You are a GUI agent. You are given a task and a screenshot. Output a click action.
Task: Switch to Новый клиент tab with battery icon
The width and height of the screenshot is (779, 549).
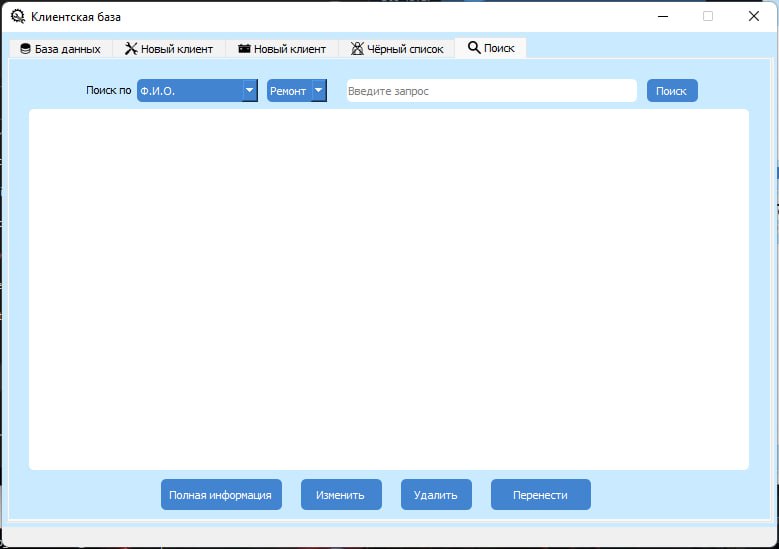coord(282,49)
